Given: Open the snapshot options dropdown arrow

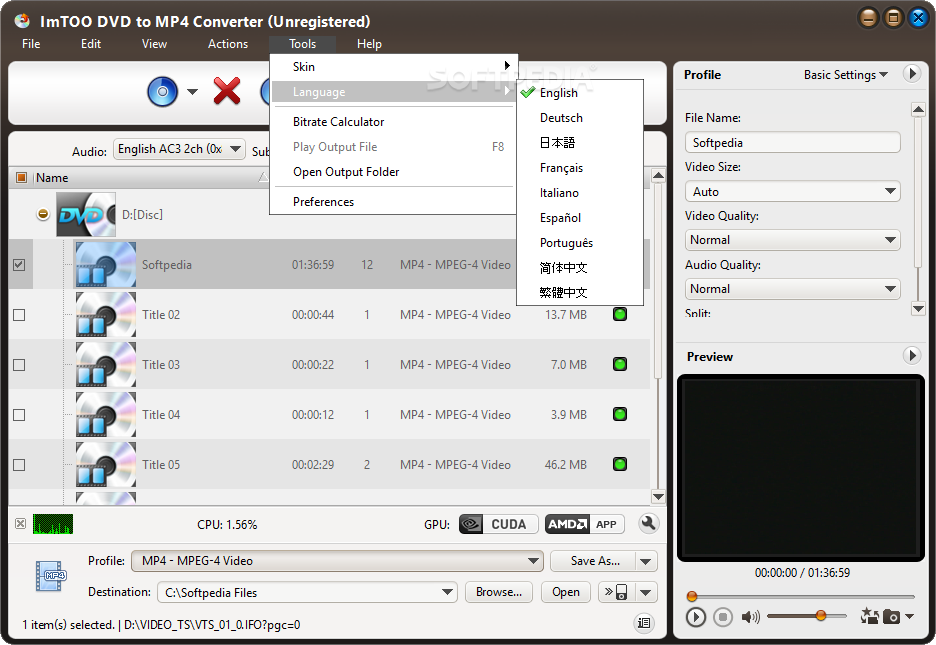Looking at the screenshot, I should pos(909,616).
